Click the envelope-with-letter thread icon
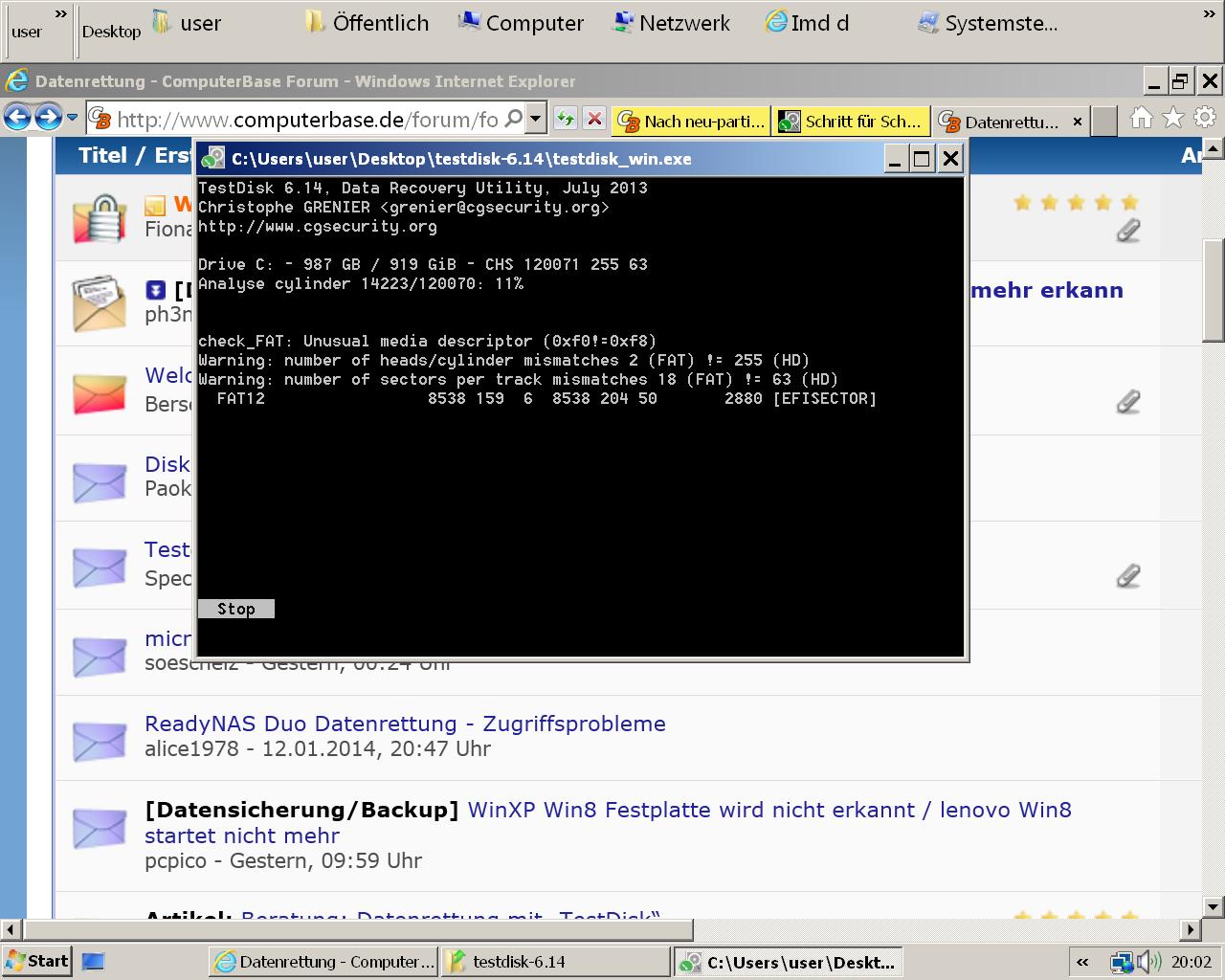 point(100,303)
